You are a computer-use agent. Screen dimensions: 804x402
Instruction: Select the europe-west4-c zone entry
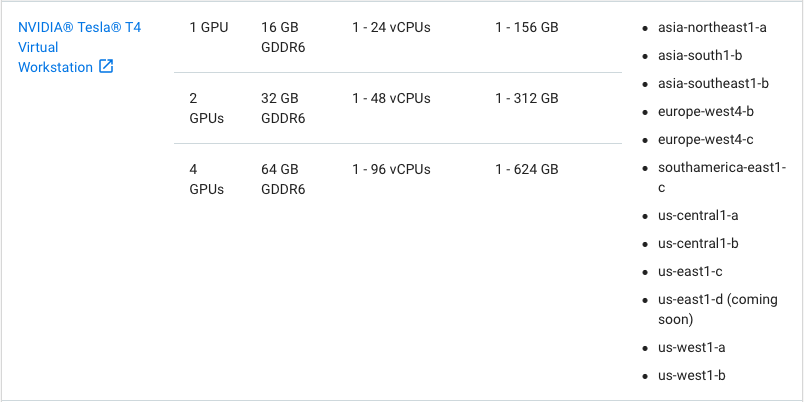click(706, 139)
